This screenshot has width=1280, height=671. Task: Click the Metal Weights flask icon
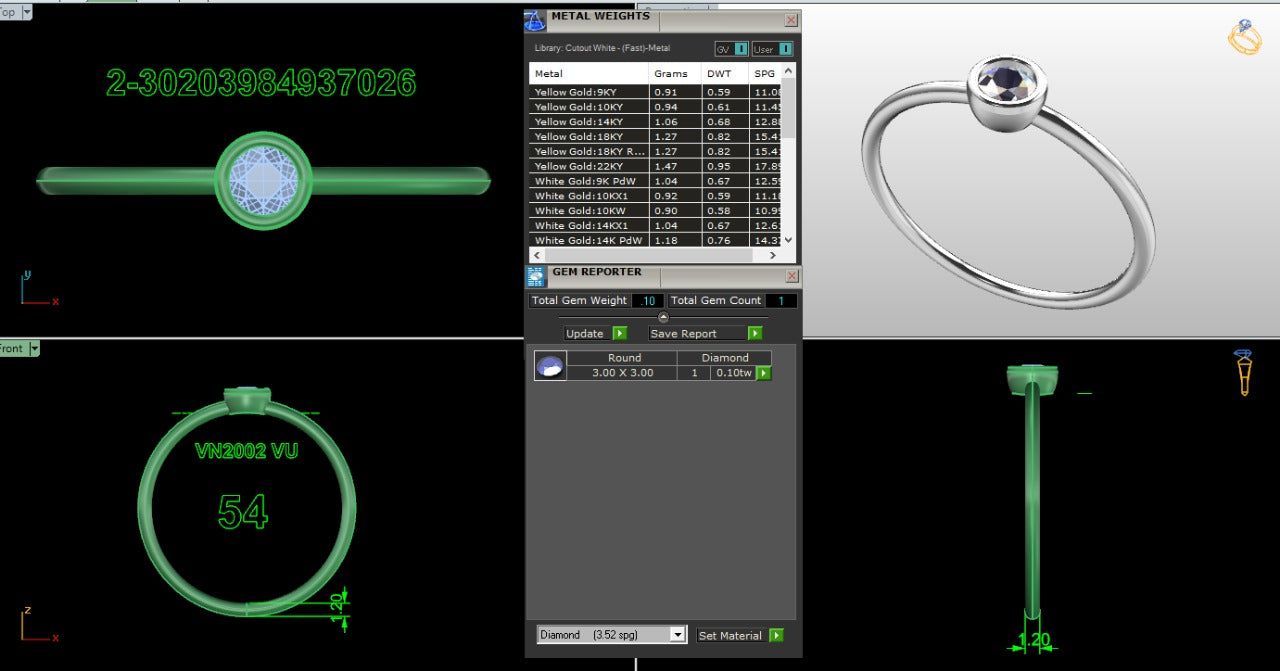(535, 20)
